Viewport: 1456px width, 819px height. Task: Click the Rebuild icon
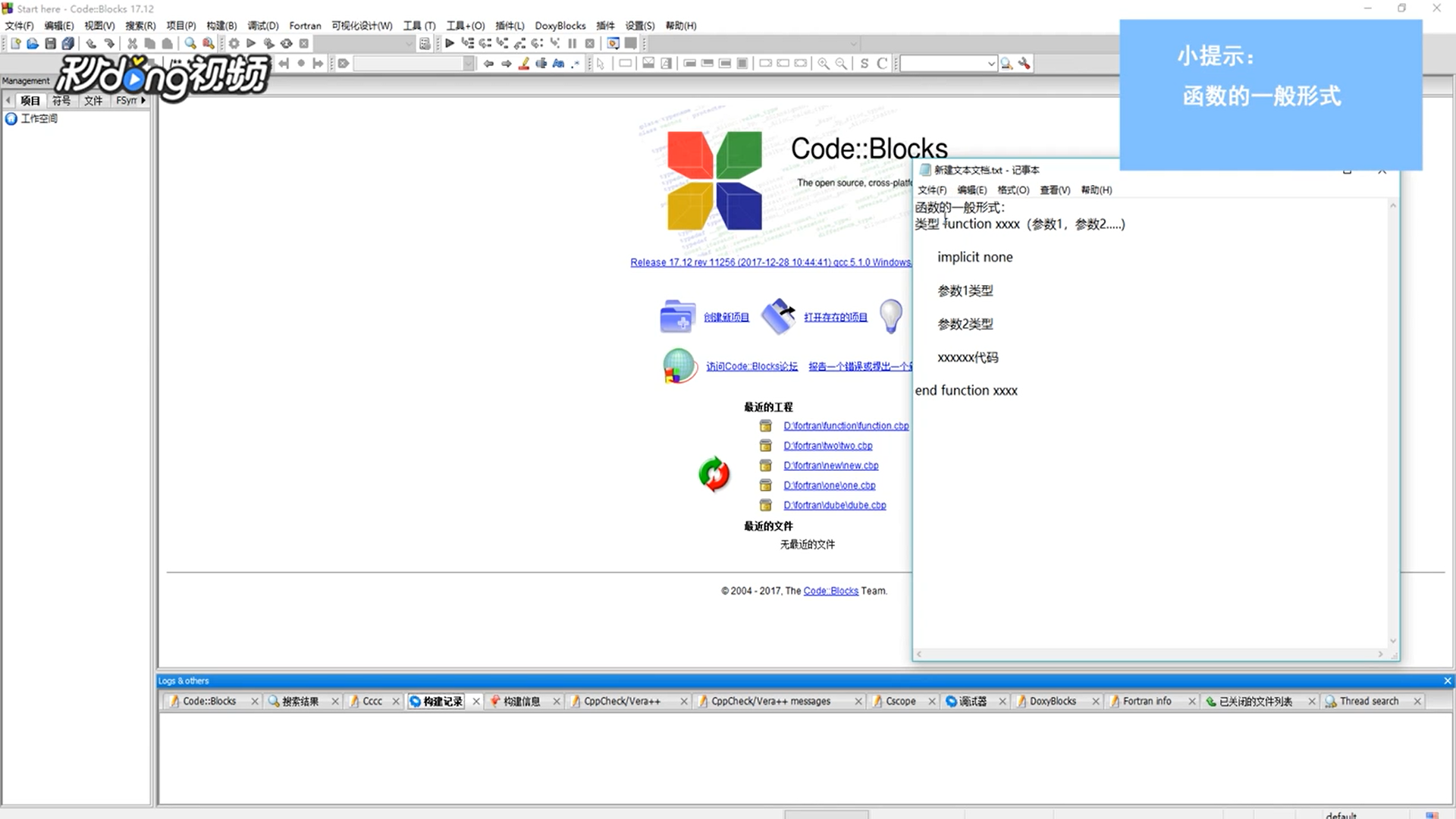pyautogui.click(x=287, y=44)
